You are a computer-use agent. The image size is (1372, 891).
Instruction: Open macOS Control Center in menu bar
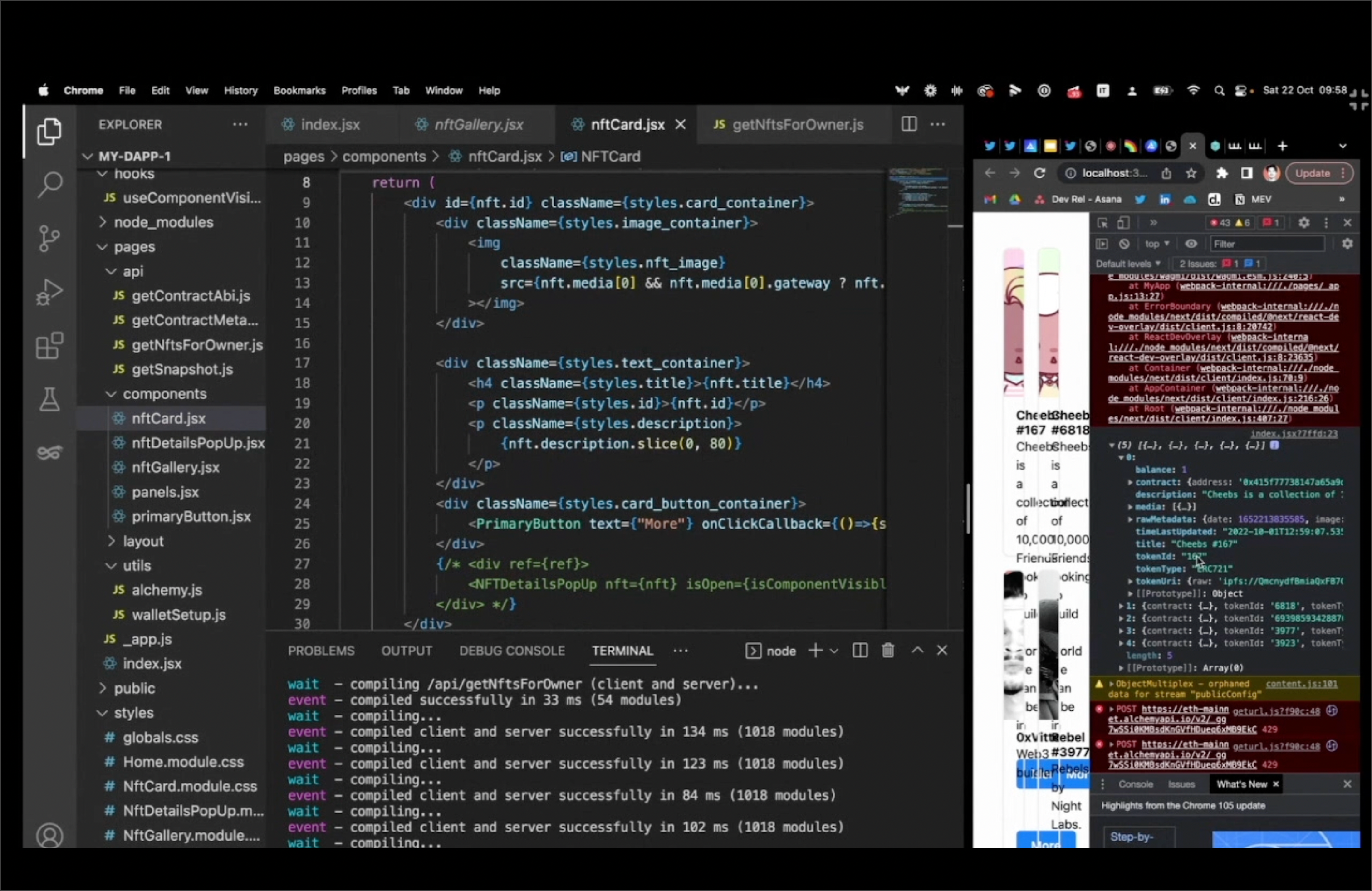(x=1241, y=90)
